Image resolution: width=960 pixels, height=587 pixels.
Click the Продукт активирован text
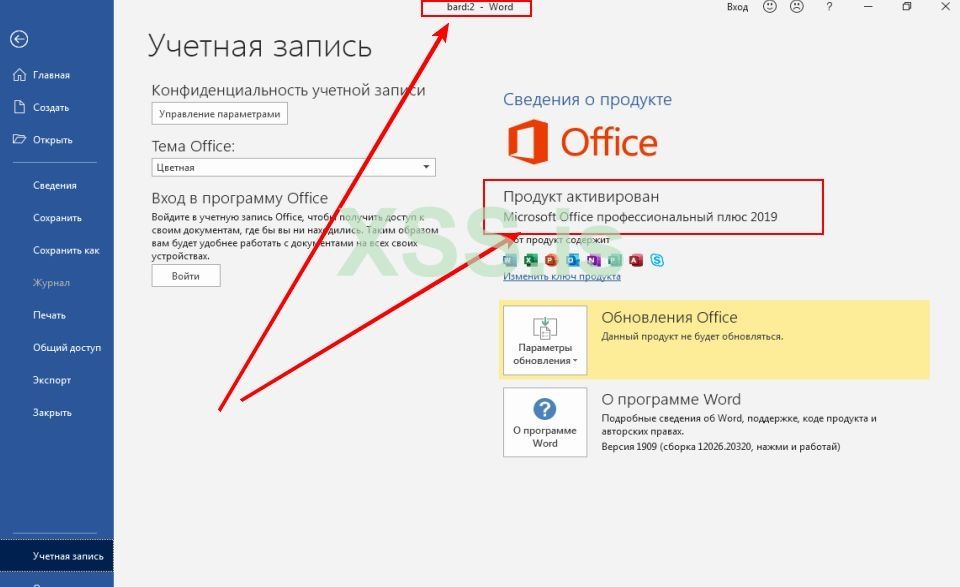click(581, 196)
